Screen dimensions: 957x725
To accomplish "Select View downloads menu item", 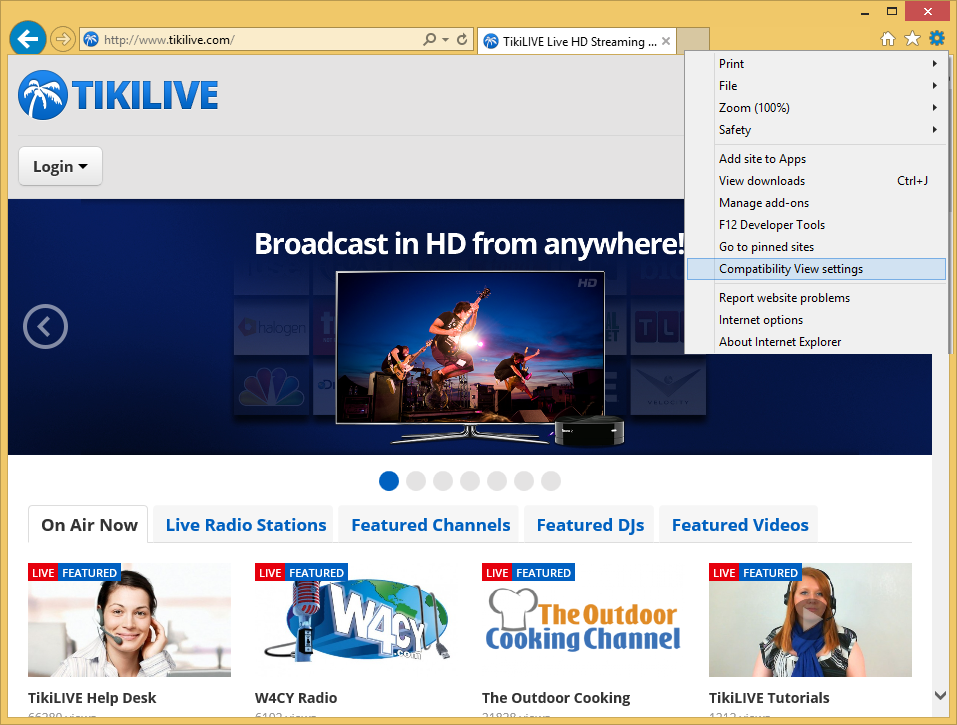I will point(816,181).
